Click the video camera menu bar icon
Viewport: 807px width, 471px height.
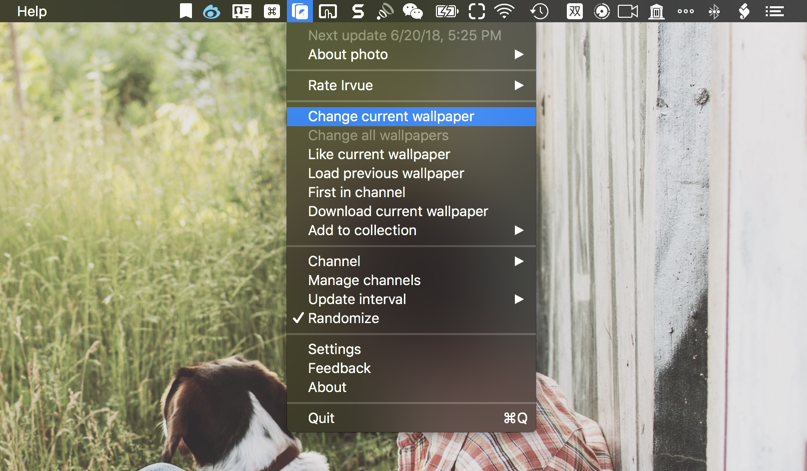[628, 12]
